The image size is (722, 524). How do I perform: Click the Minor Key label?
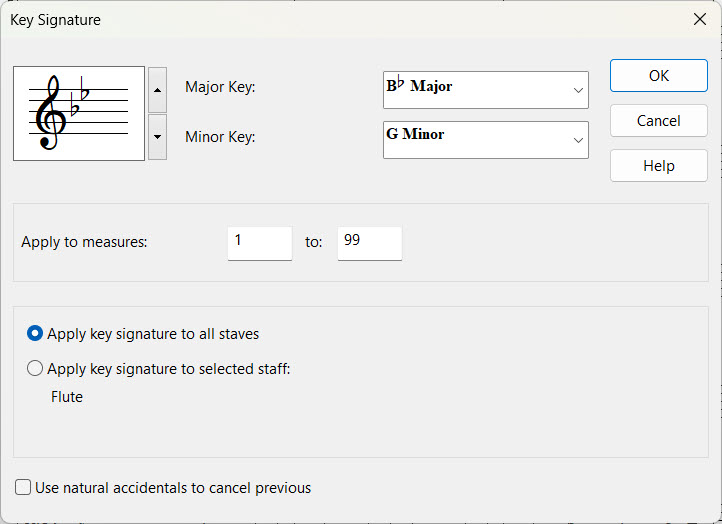click(x=220, y=137)
